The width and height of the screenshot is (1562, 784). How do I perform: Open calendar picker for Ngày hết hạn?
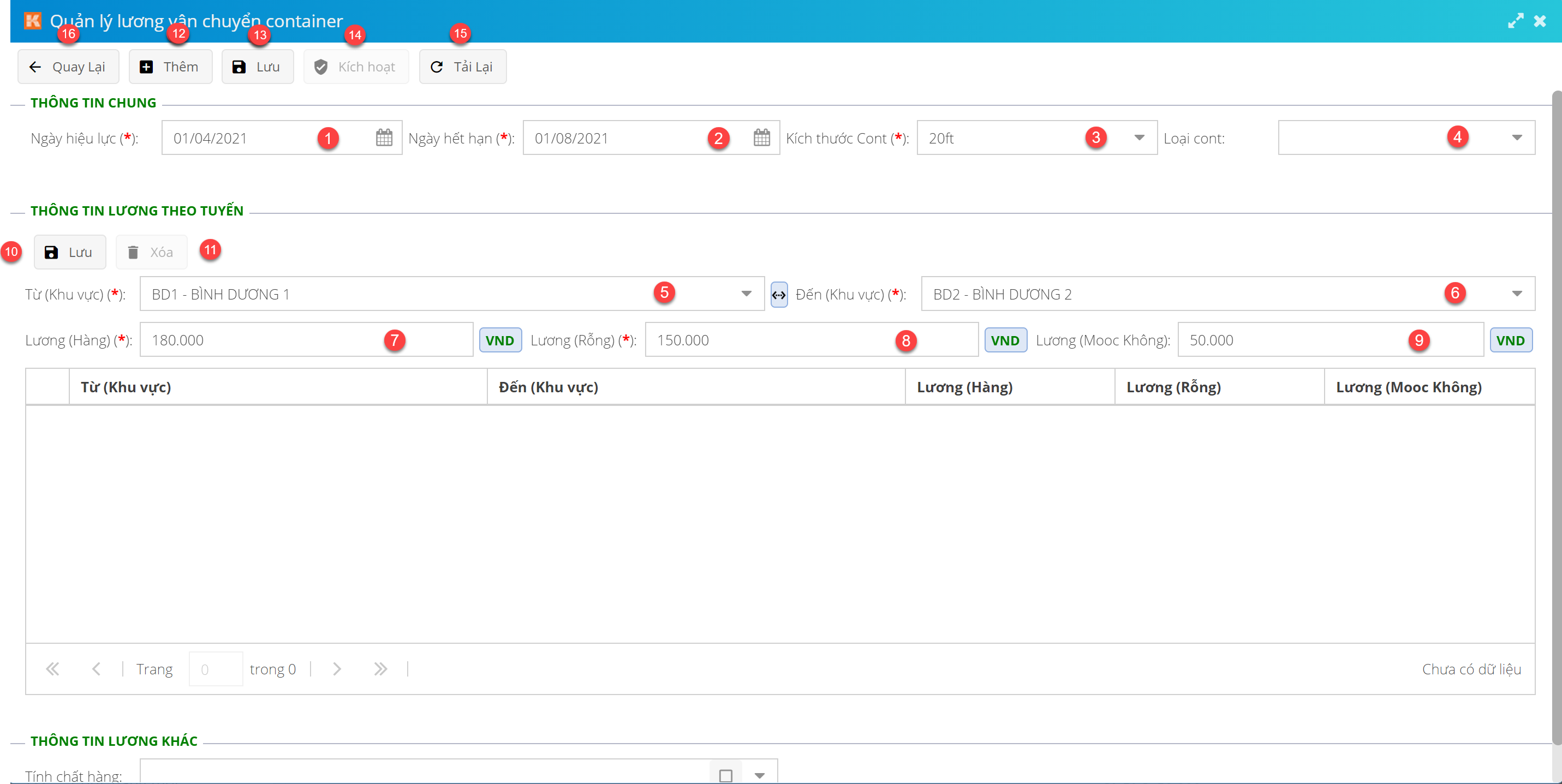coord(761,137)
